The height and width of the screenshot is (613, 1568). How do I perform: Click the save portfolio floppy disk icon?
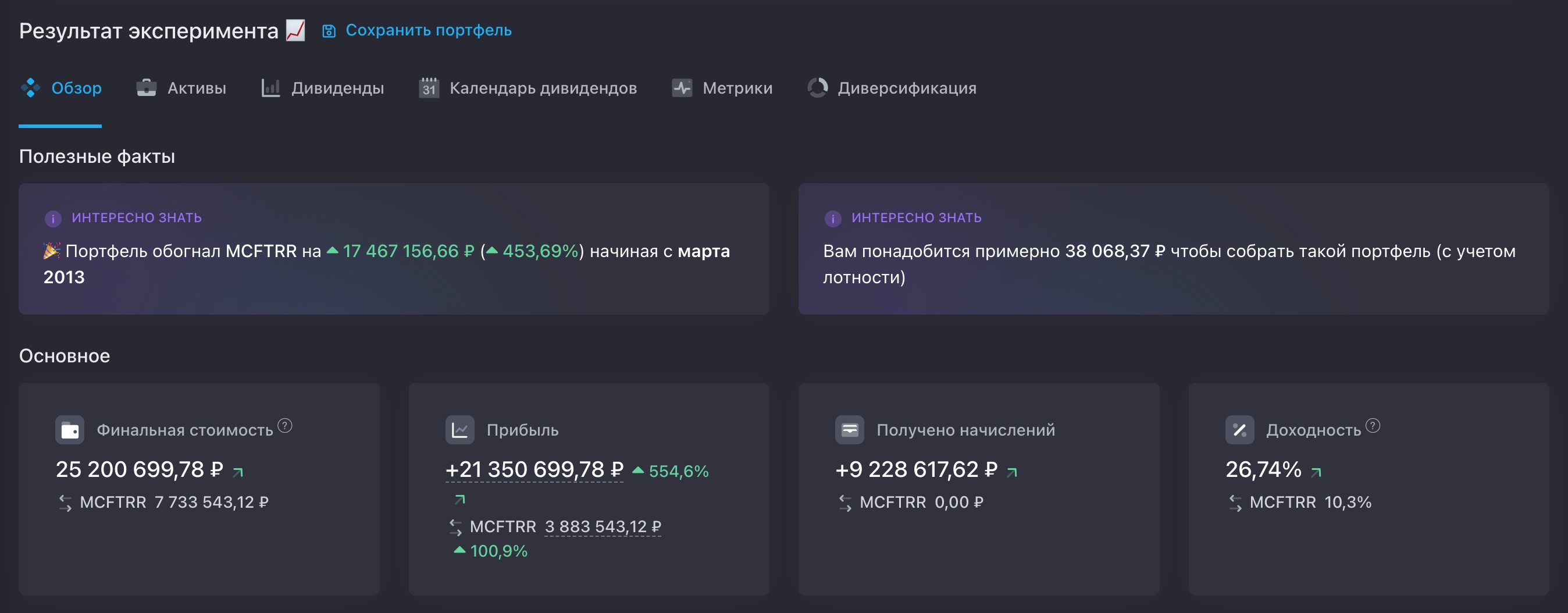(329, 31)
